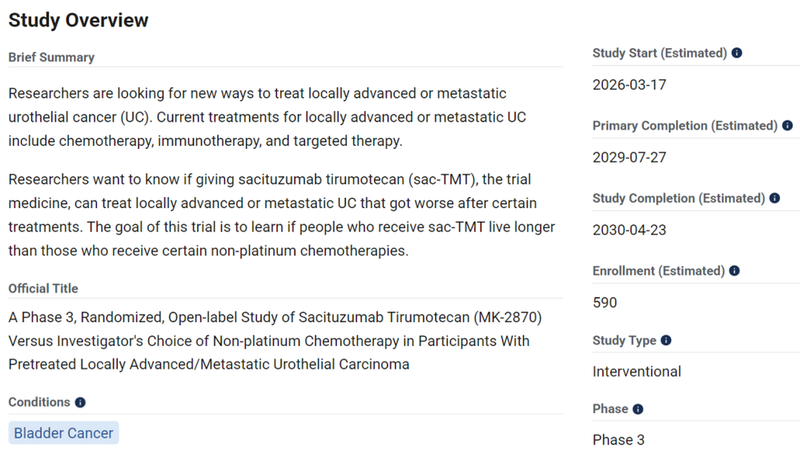Image resolution: width=800 pixels, height=454 pixels.
Task: Click the first paragraph about urothelial cancer treatments
Action: coord(267,117)
